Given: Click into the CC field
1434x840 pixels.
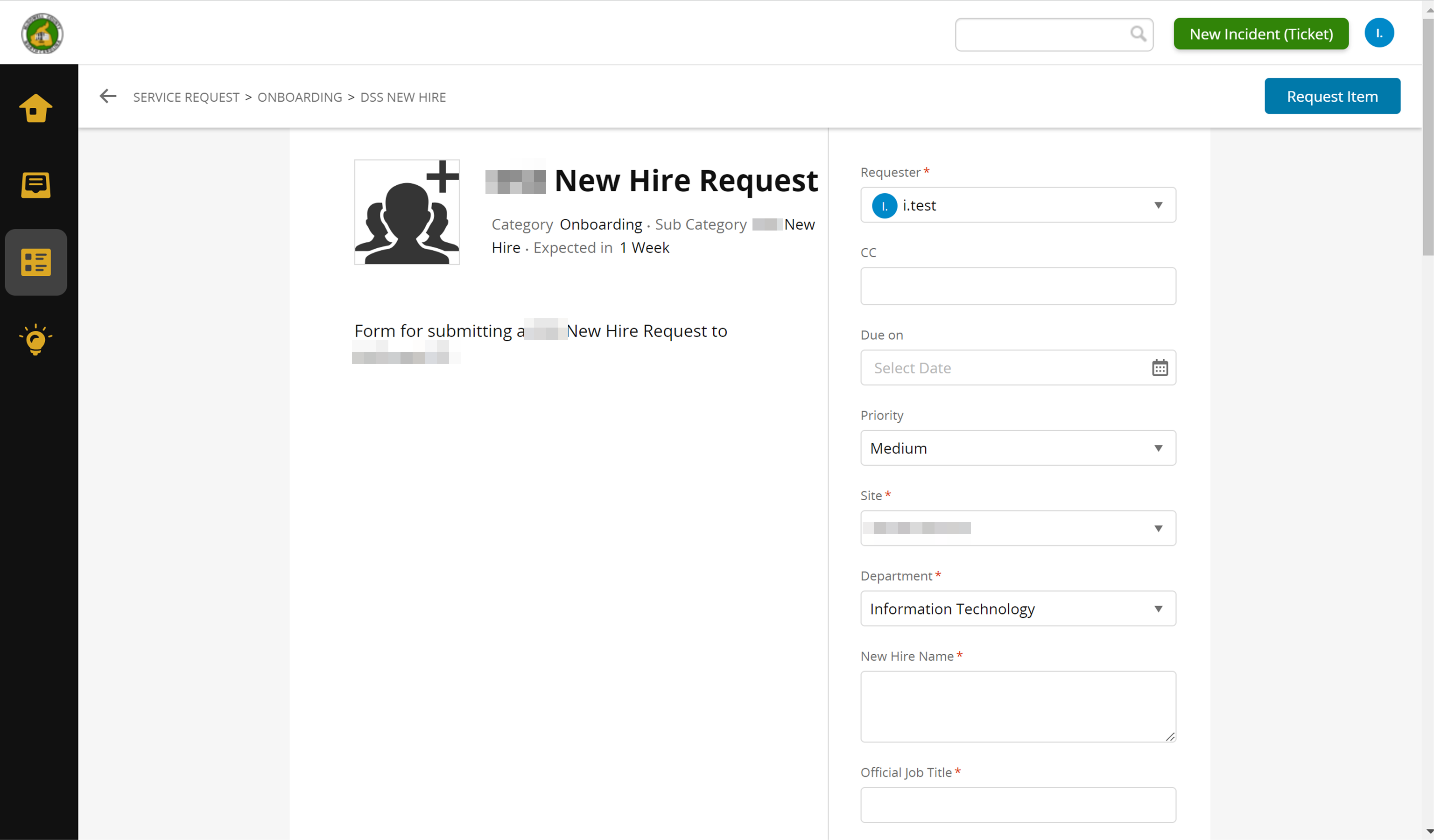Looking at the screenshot, I should point(1018,286).
